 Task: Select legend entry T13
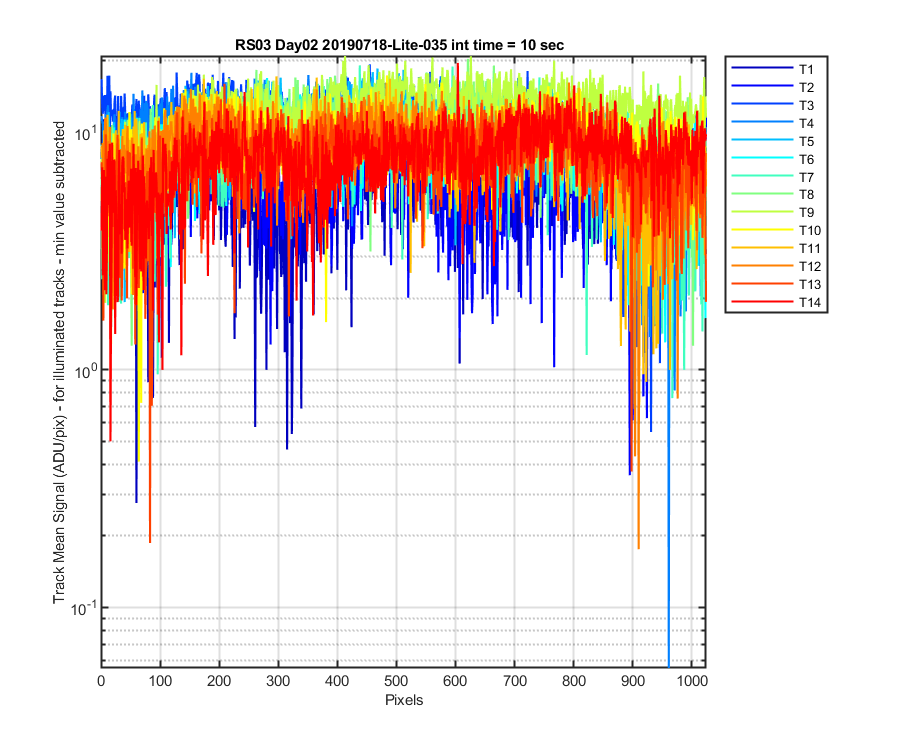click(776, 284)
